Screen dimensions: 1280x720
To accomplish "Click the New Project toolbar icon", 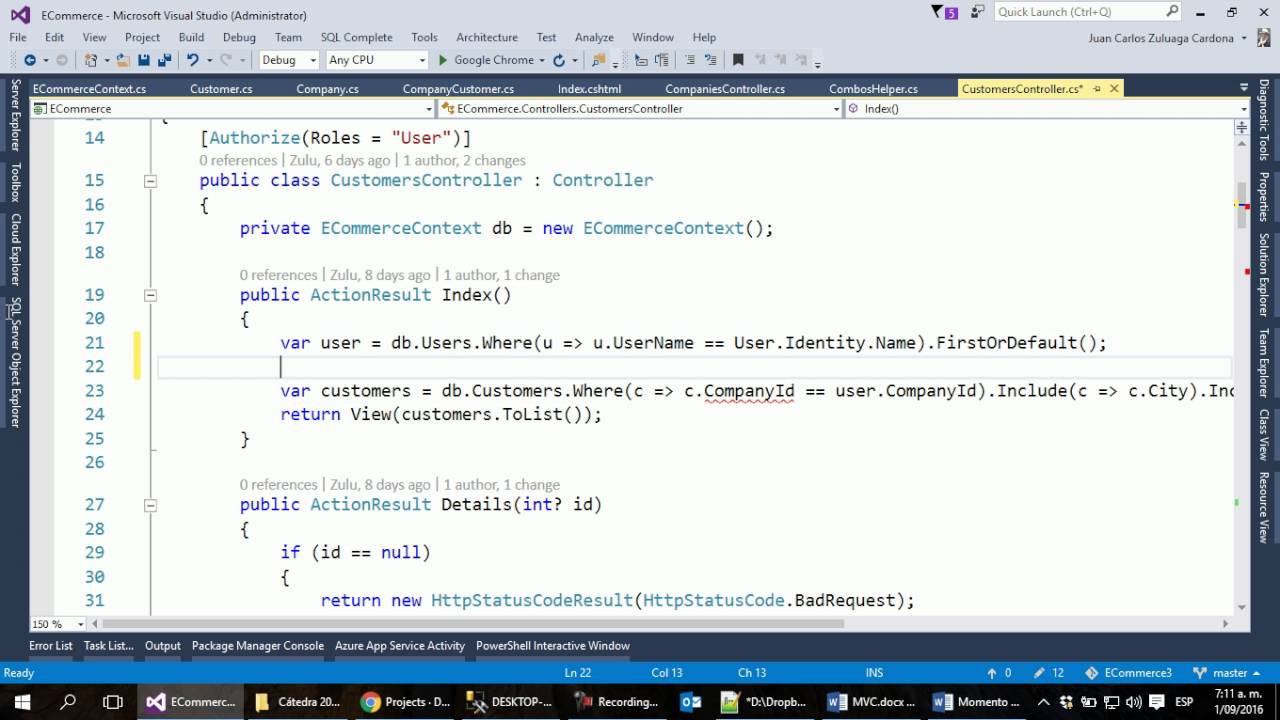I will [x=92, y=60].
